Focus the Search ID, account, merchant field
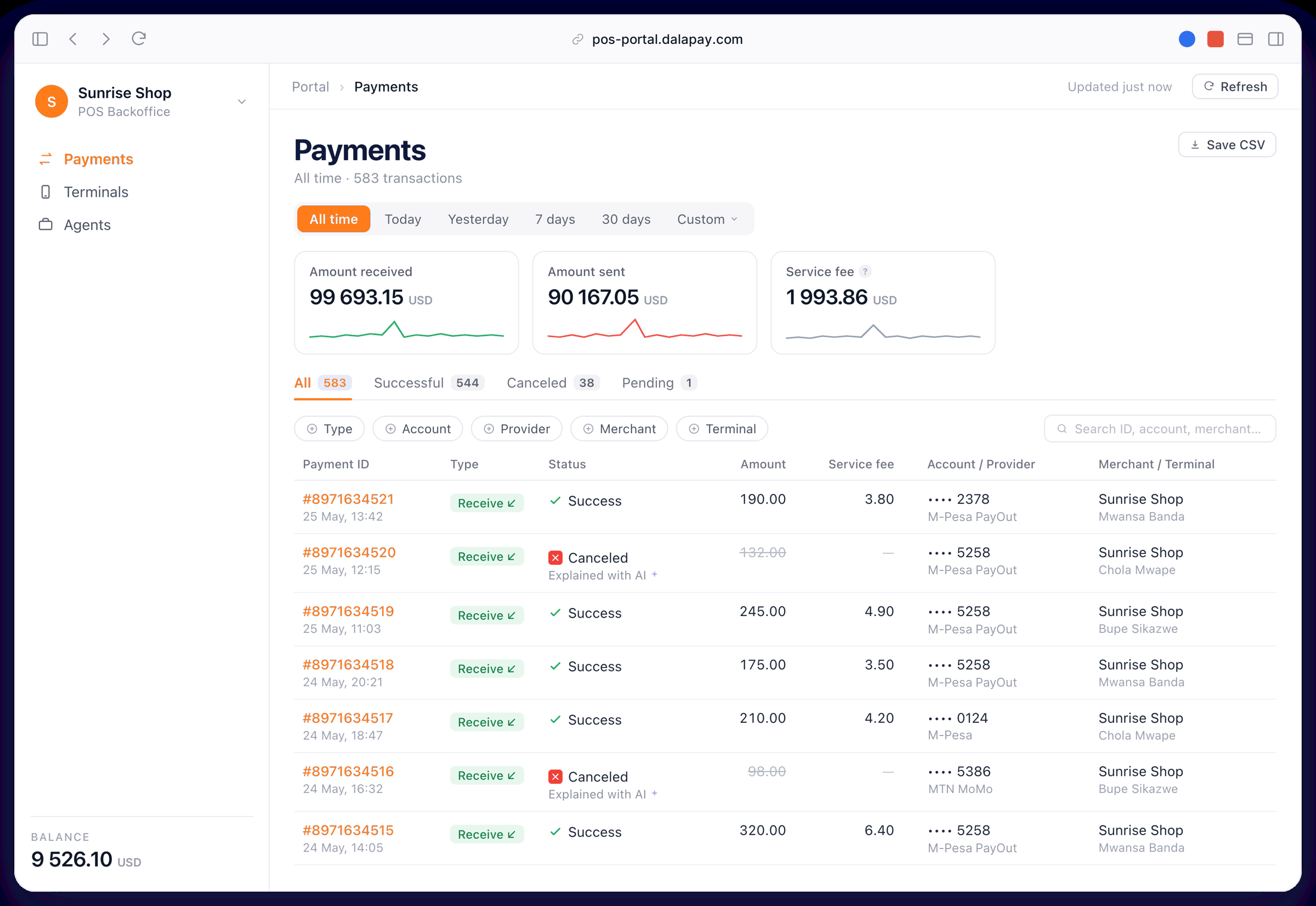 tap(1160, 428)
